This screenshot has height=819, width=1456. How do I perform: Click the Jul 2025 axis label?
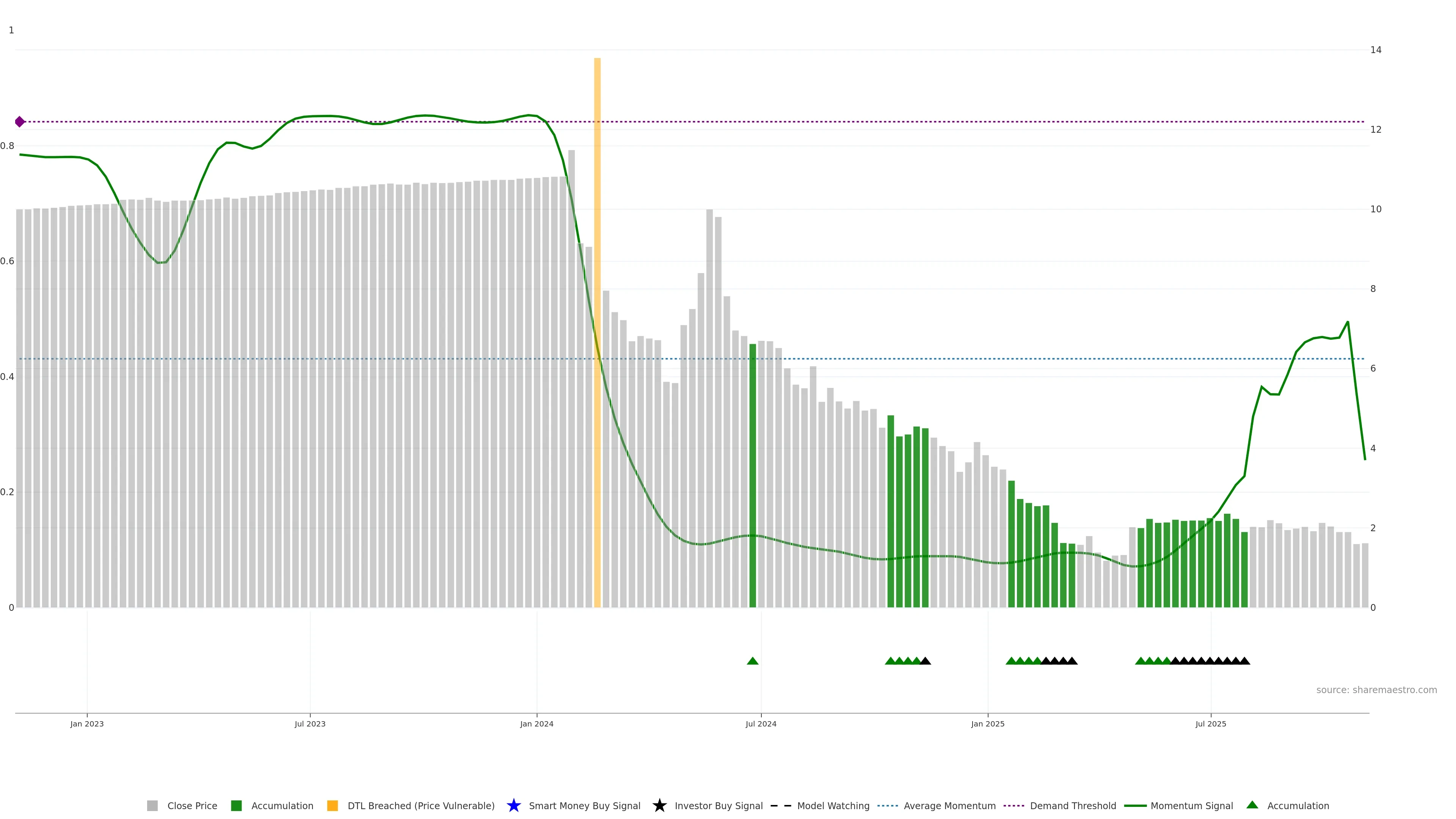click(x=1211, y=723)
